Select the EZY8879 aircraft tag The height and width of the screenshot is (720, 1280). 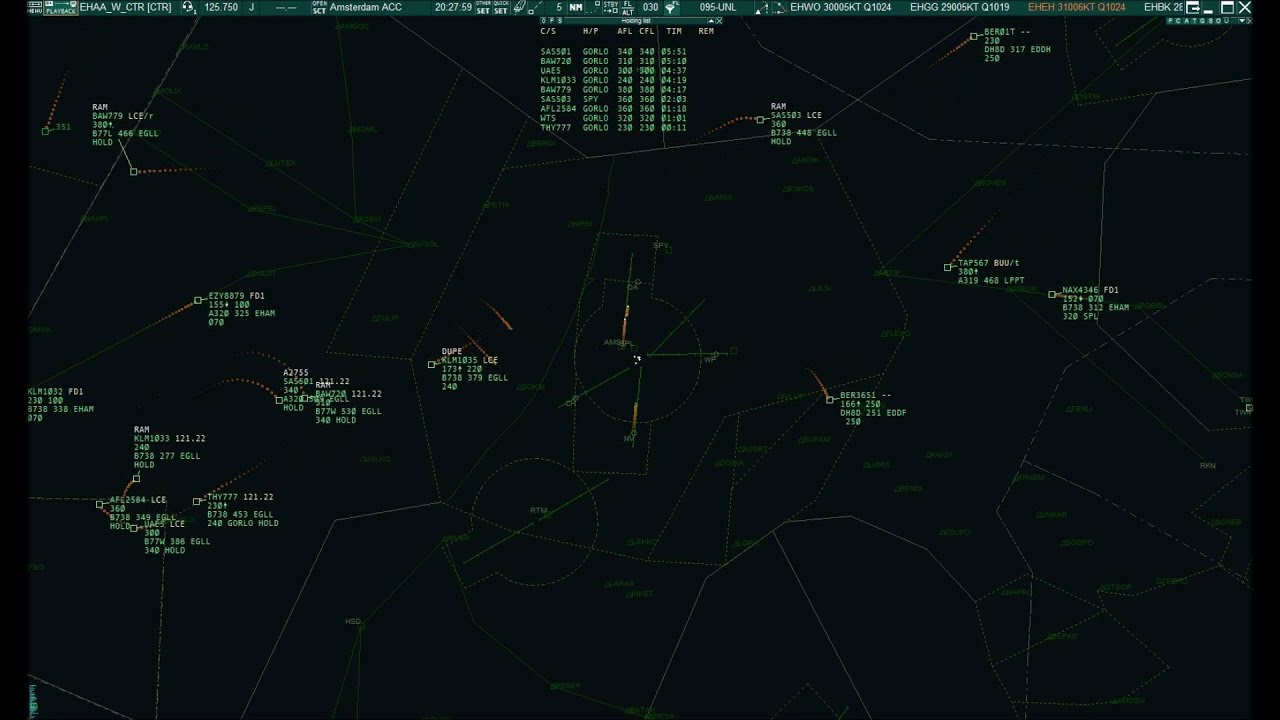pyautogui.click(x=241, y=309)
